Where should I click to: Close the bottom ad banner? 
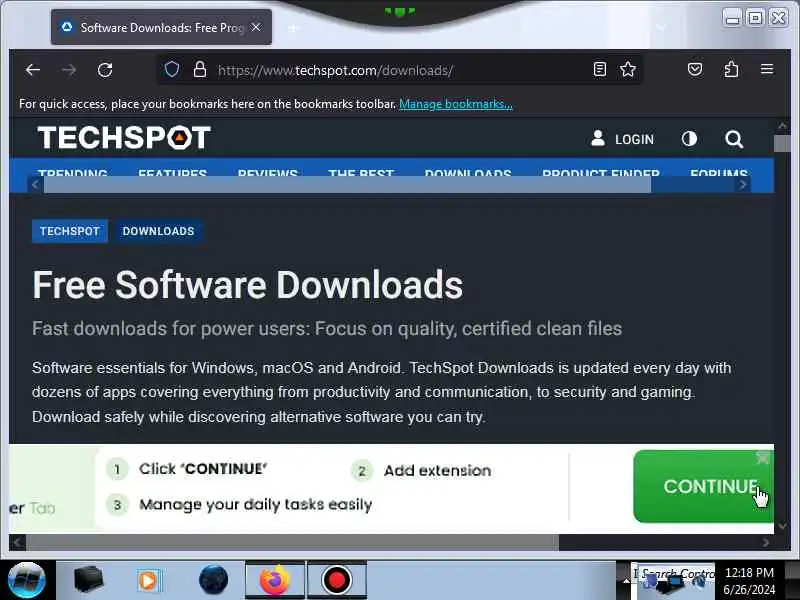[763, 458]
